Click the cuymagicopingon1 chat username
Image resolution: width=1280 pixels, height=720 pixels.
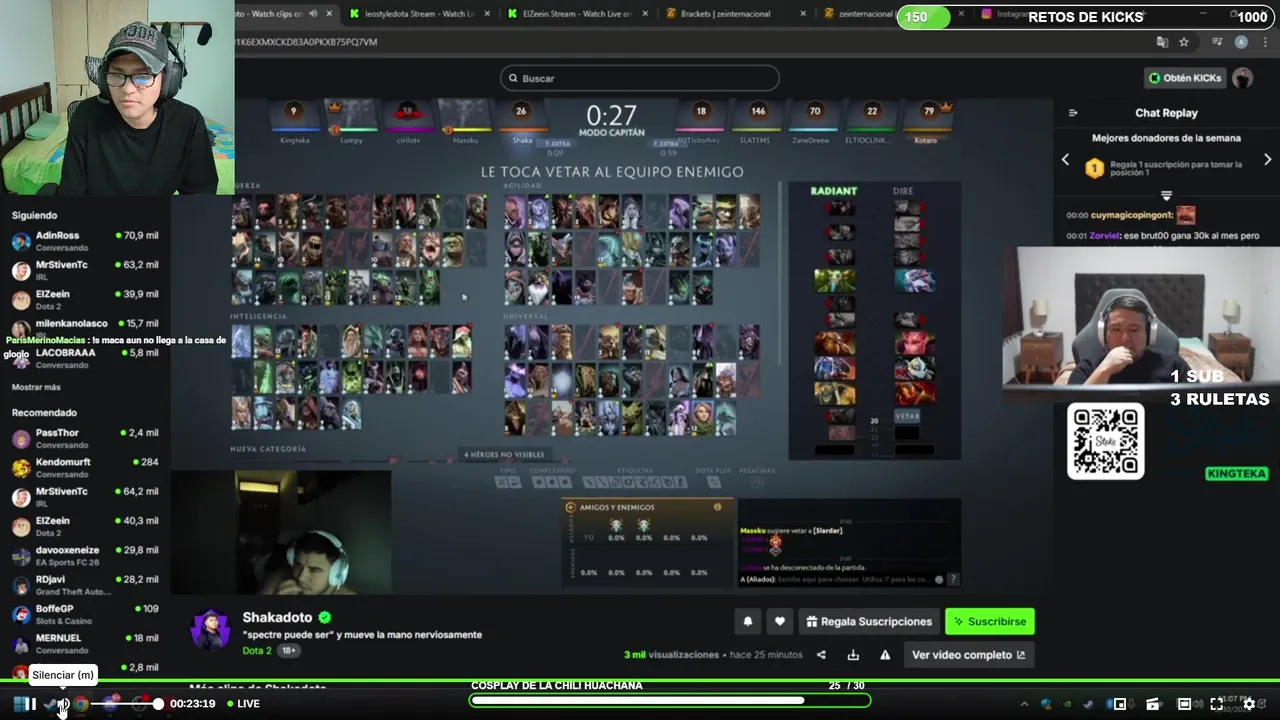coord(1132,215)
